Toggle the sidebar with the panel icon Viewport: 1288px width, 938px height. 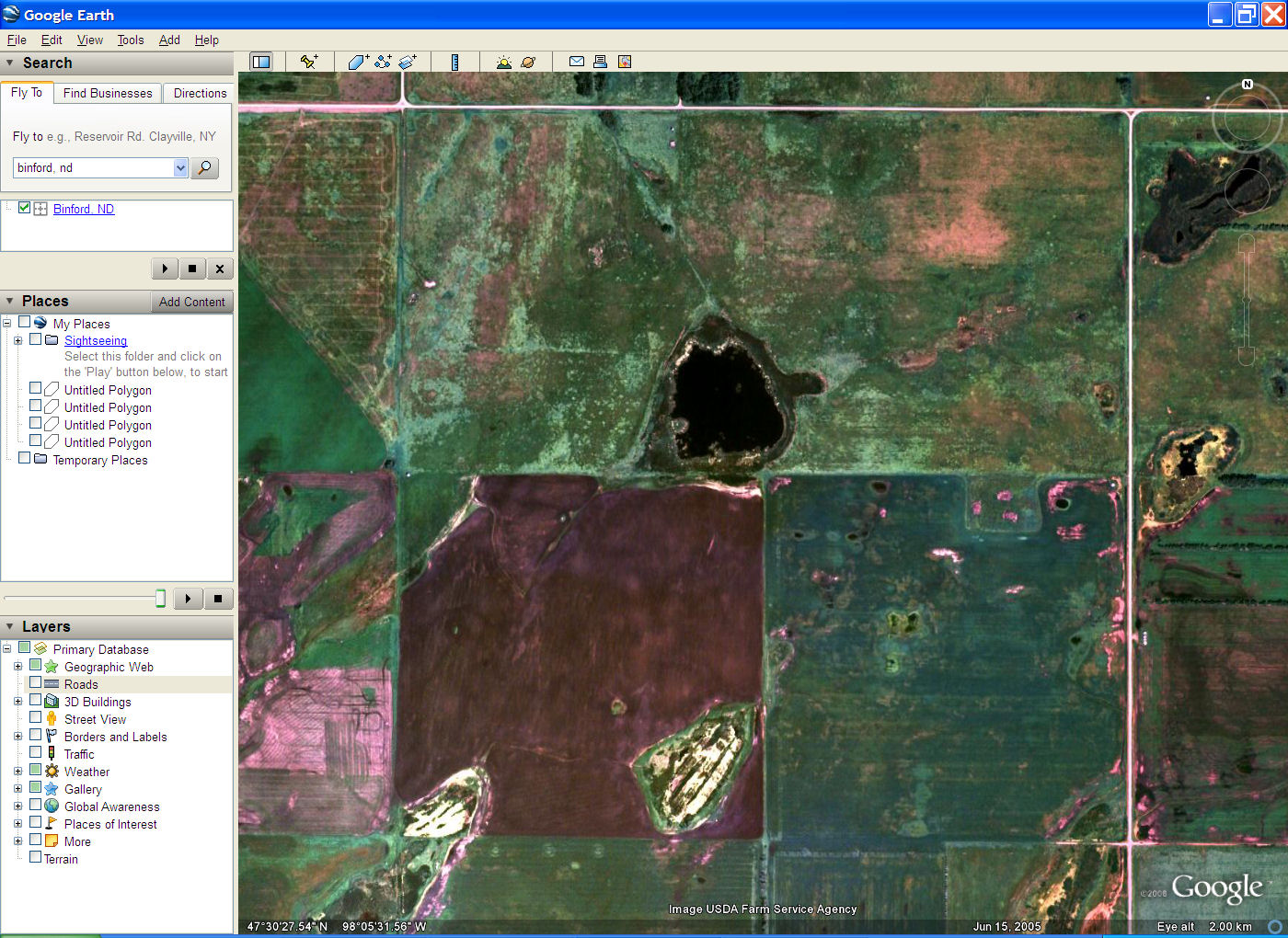pyautogui.click(x=261, y=62)
